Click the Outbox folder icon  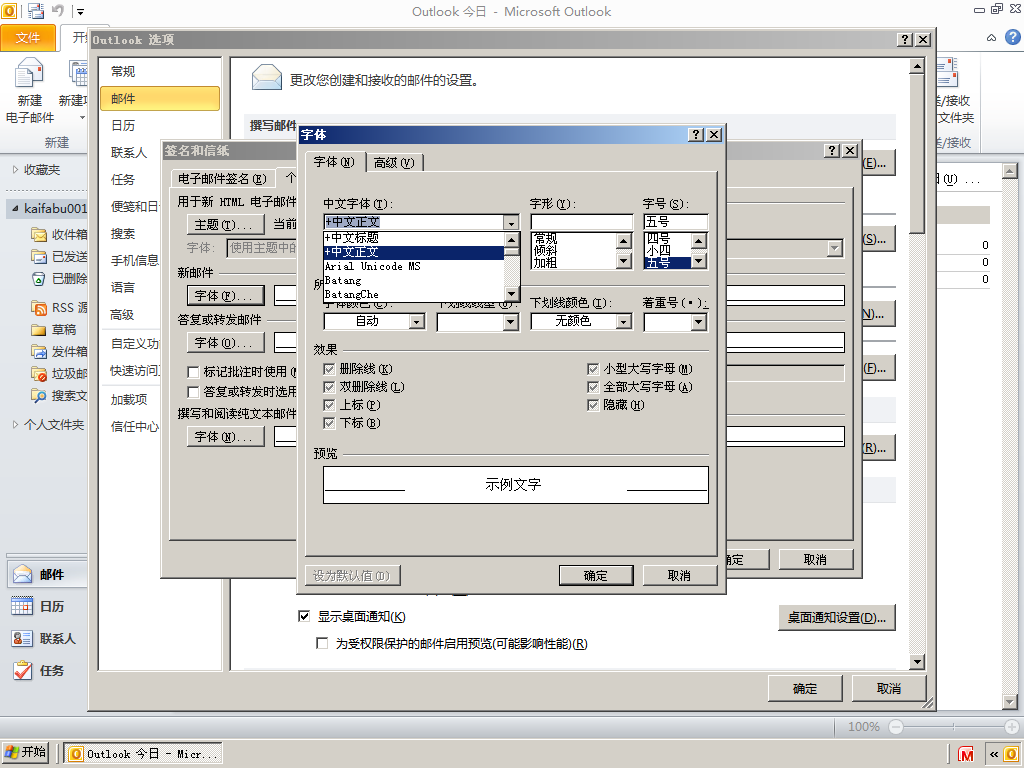click(x=39, y=352)
